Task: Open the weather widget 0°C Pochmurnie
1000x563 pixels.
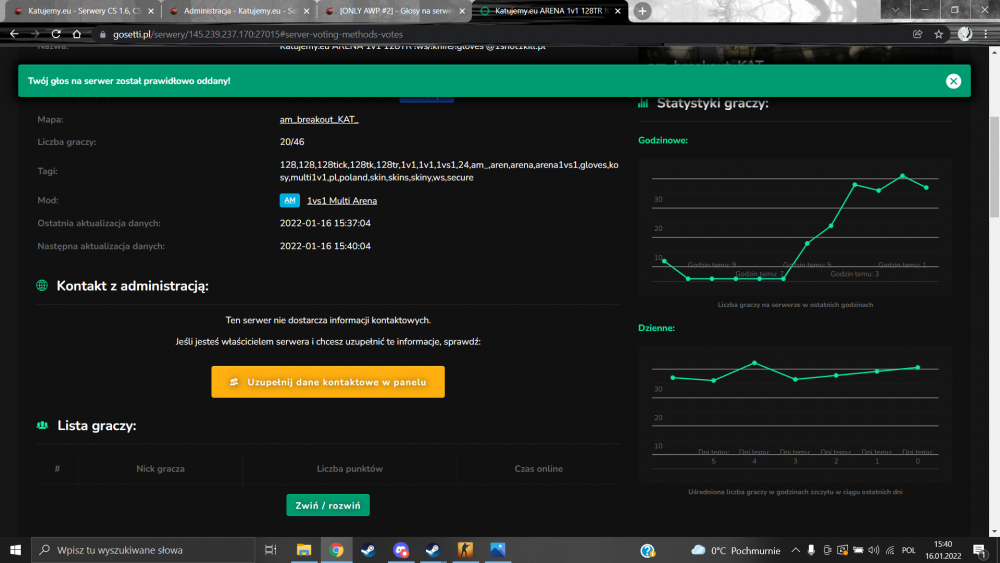Action: (x=735, y=550)
